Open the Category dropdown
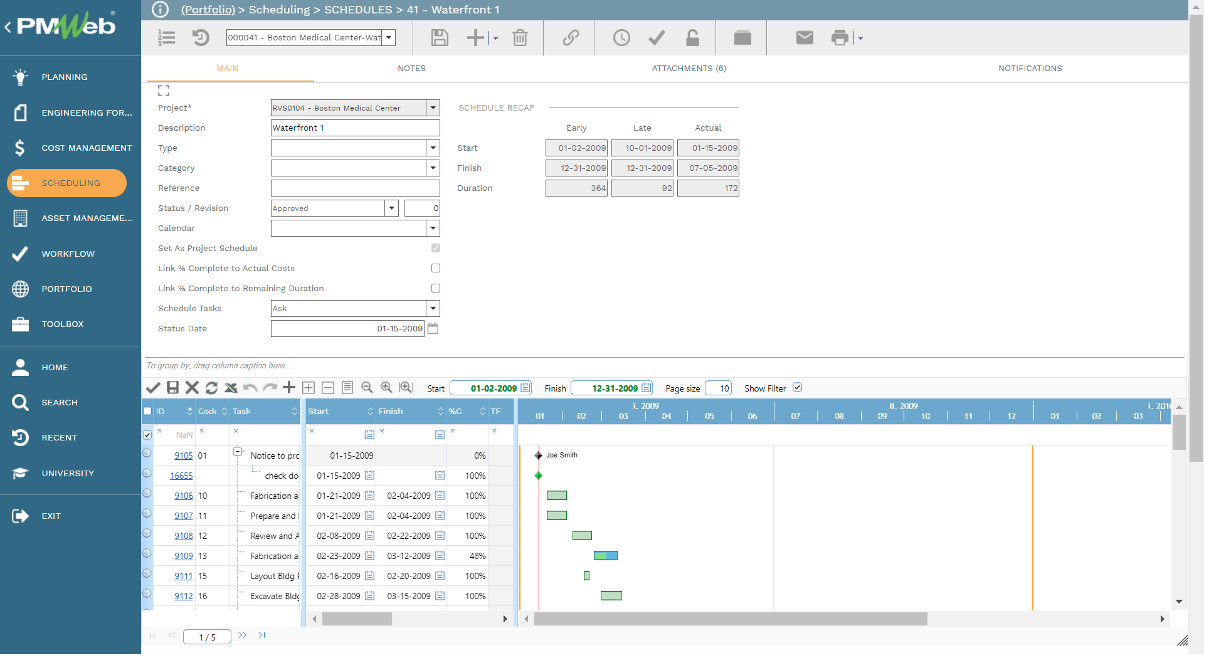 [433, 168]
